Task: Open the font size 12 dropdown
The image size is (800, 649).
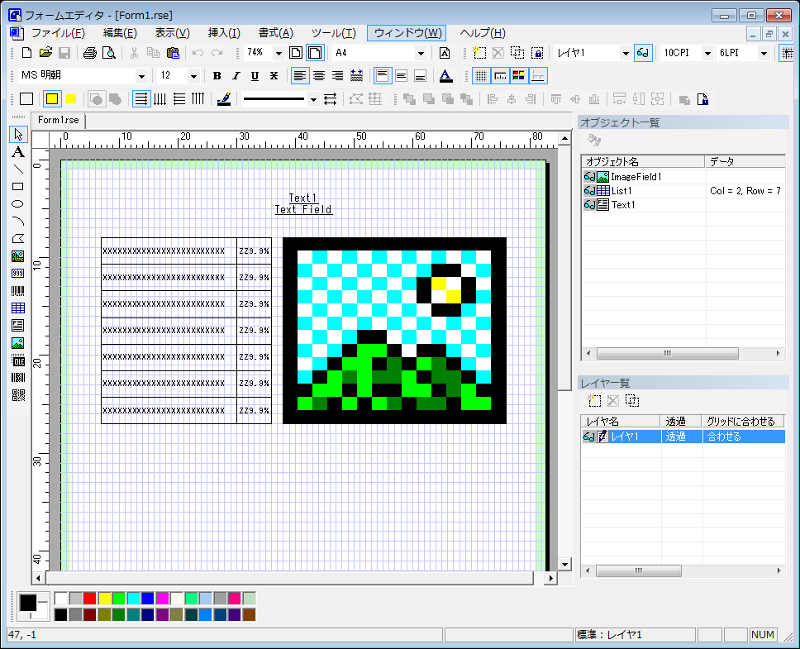Action: [x=194, y=76]
